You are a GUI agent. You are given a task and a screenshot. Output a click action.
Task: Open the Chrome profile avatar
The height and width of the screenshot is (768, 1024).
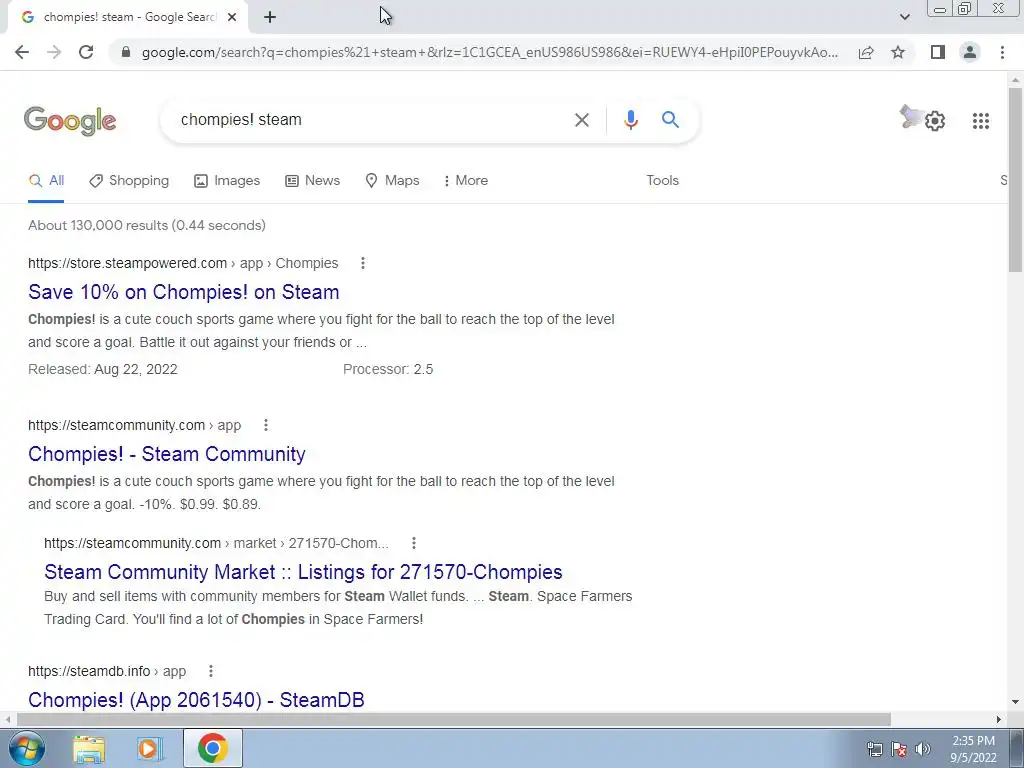[970, 52]
